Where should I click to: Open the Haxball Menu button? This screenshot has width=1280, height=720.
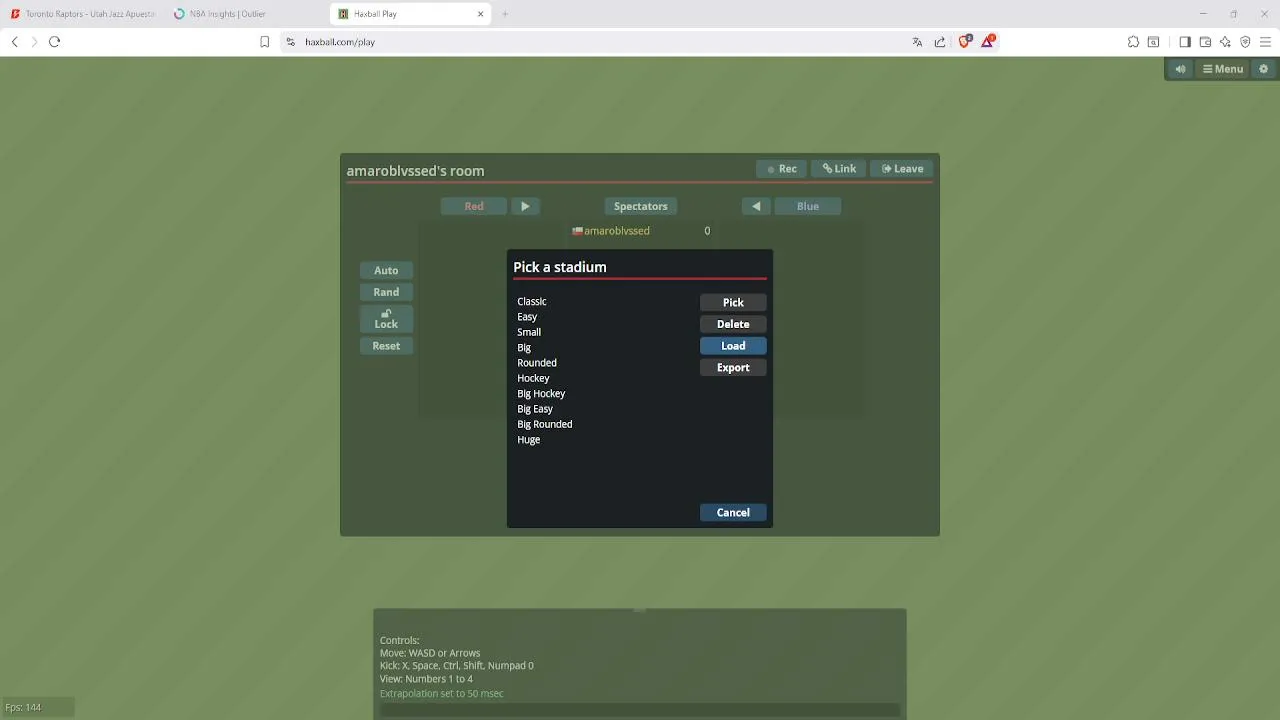pyautogui.click(x=1223, y=69)
